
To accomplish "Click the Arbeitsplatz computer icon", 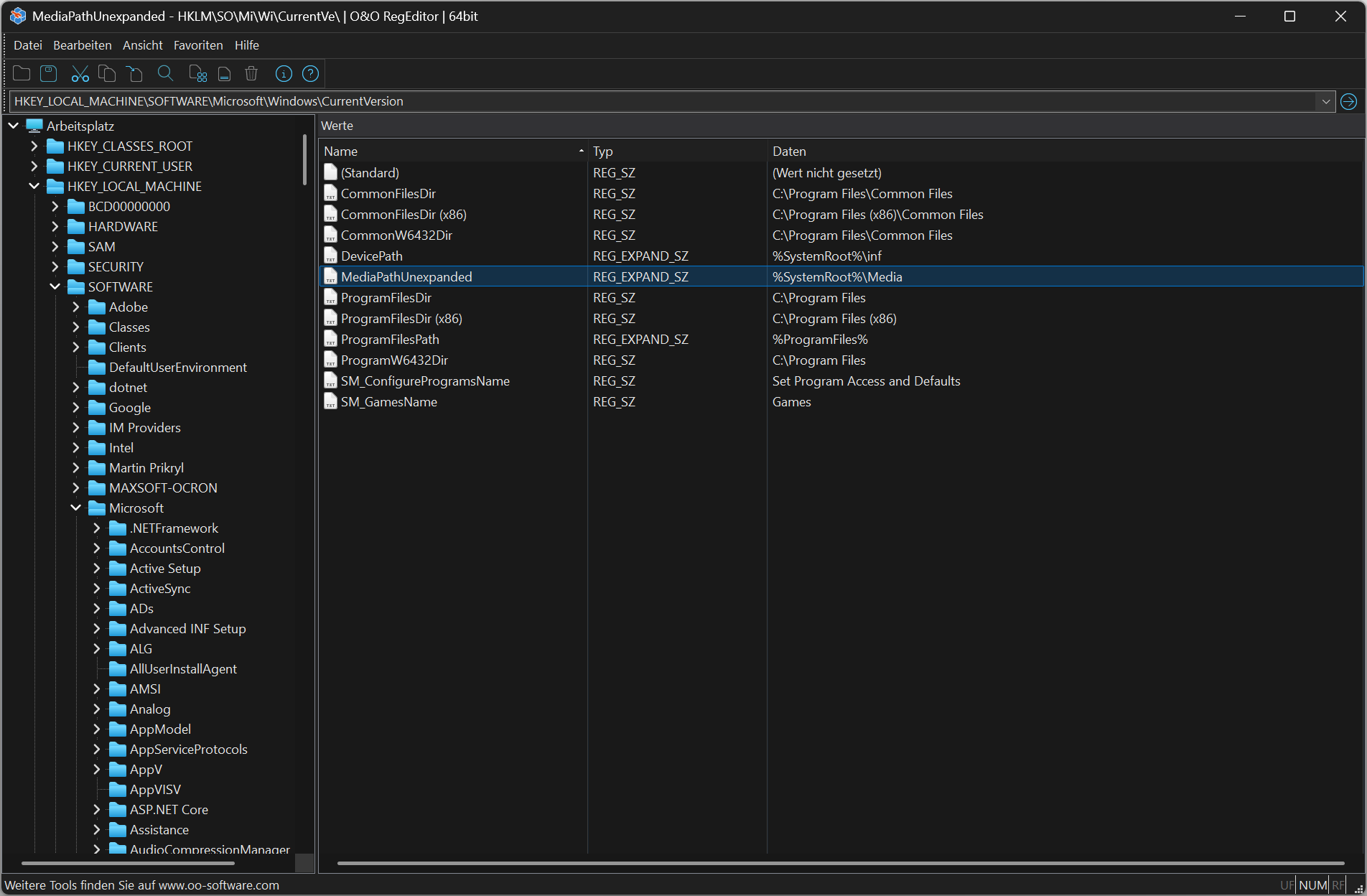I will point(34,126).
